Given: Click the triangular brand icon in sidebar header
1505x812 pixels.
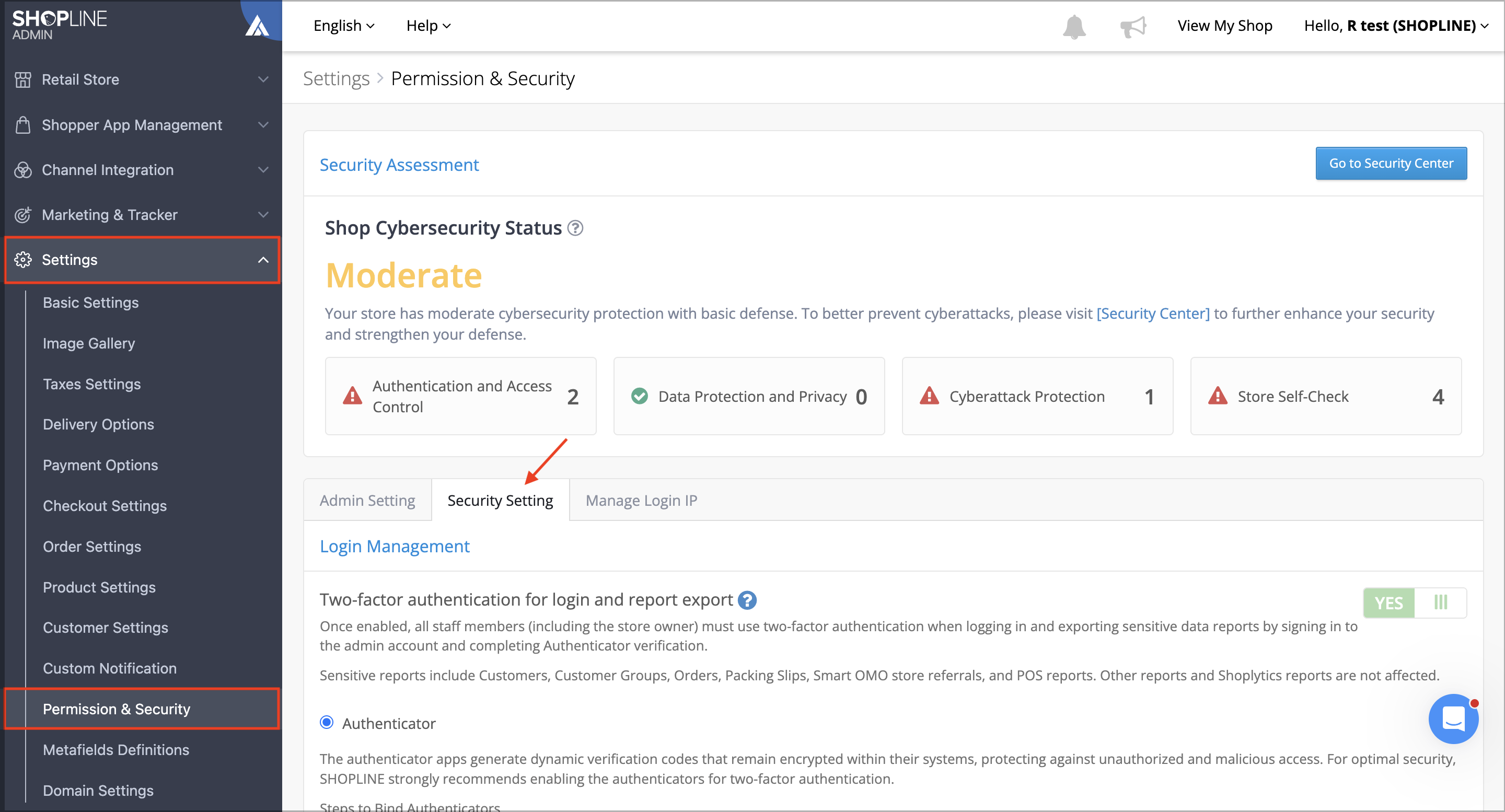Looking at the screenshot, I should [257, 25].
